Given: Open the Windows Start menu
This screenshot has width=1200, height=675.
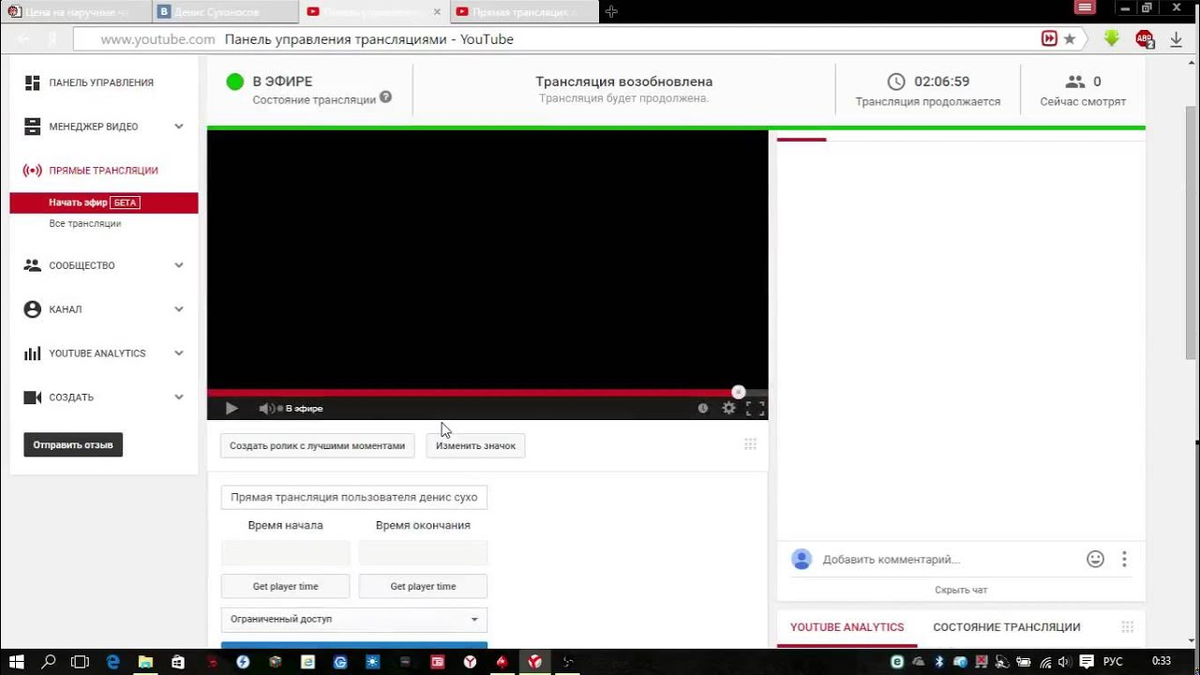Looking at the screenshot, I should click(16, 662).
